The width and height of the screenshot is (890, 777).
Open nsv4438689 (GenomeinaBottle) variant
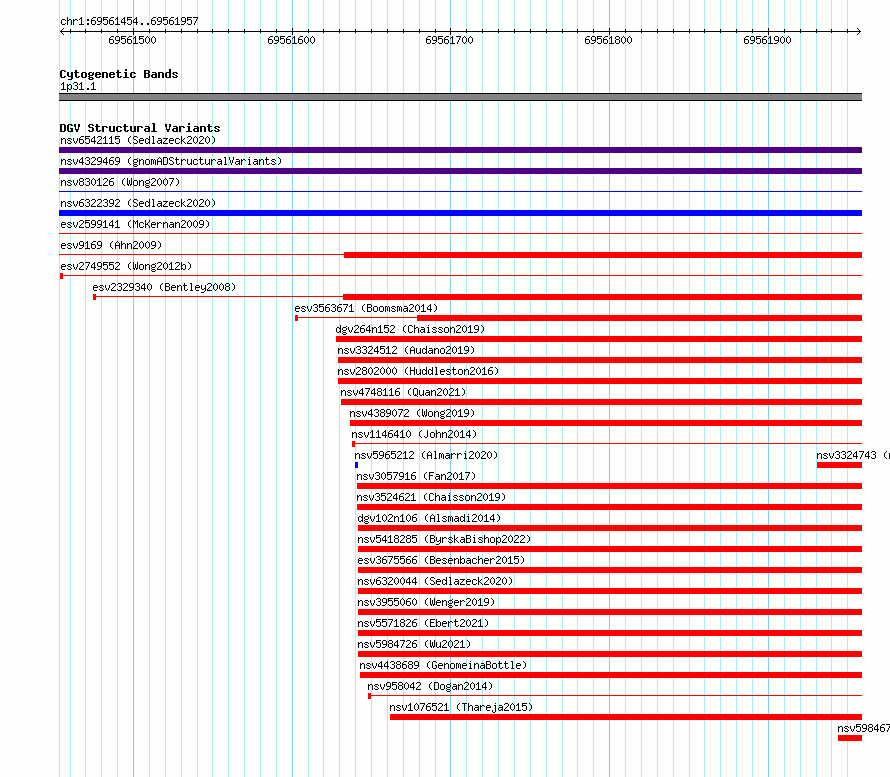(x=443, y=665)
